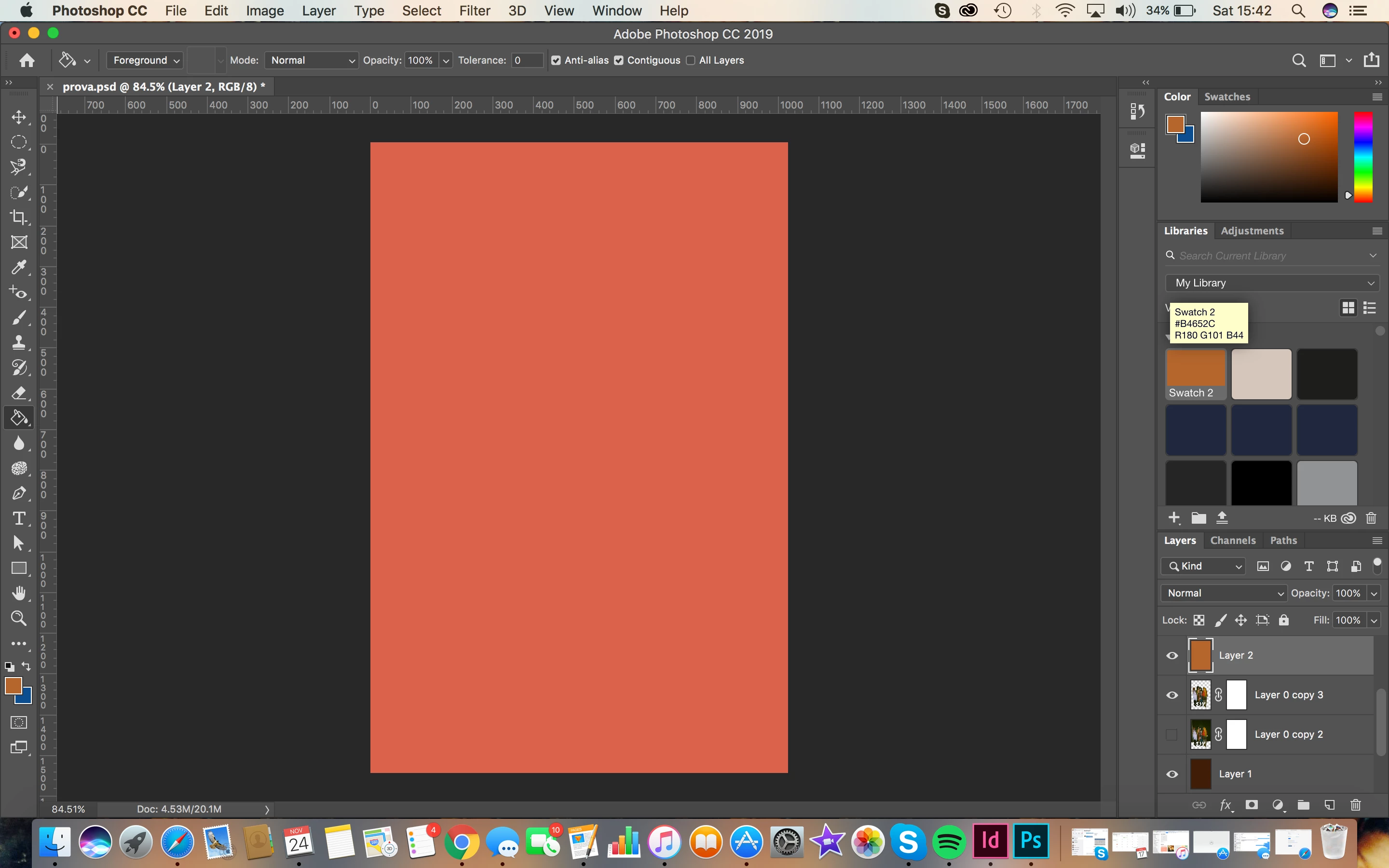Viewport: 1389px width, 868px height.
Task: Click the Tolerance input field
Action: click(526, 60)
